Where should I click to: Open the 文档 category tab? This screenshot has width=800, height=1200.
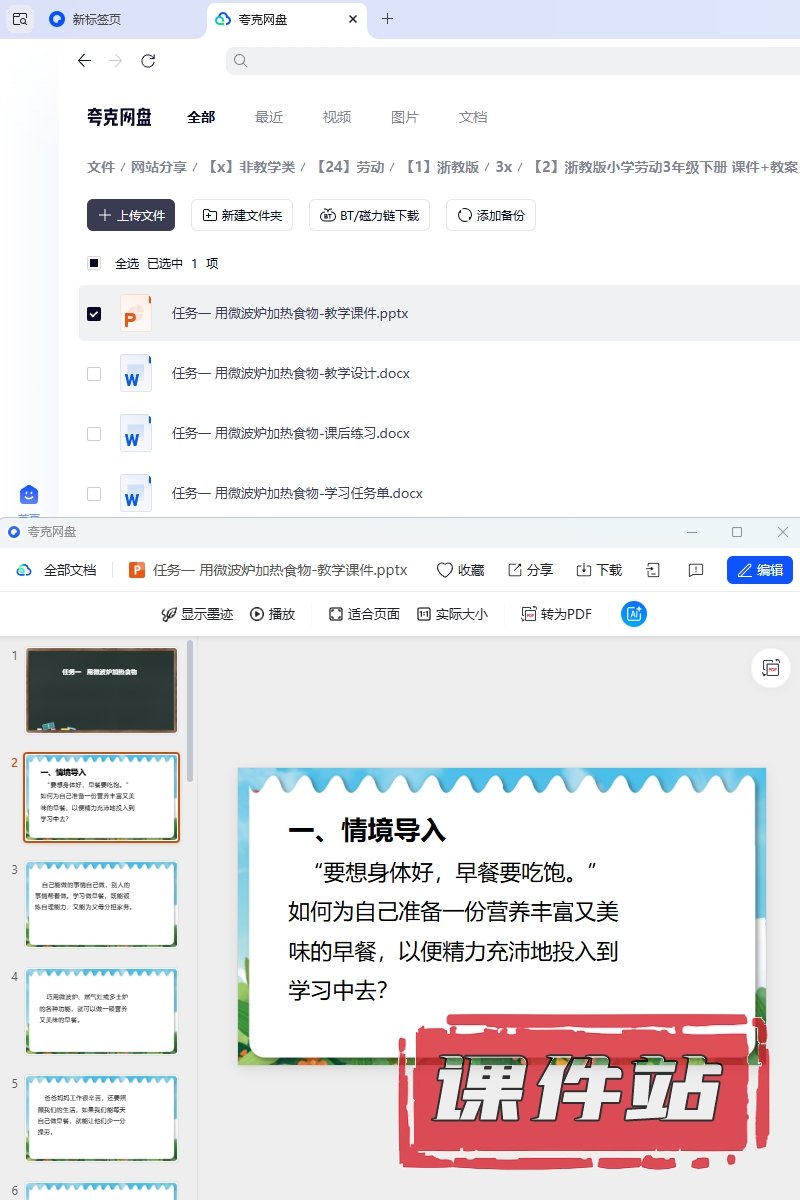point(473,117)
